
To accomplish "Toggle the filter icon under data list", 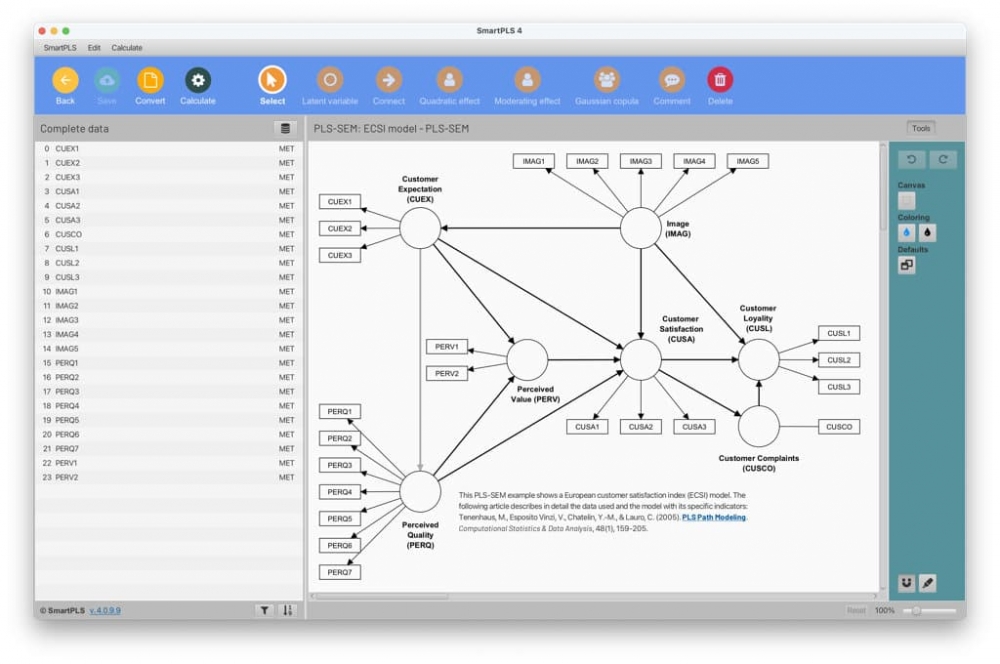I will coord(264,610).
